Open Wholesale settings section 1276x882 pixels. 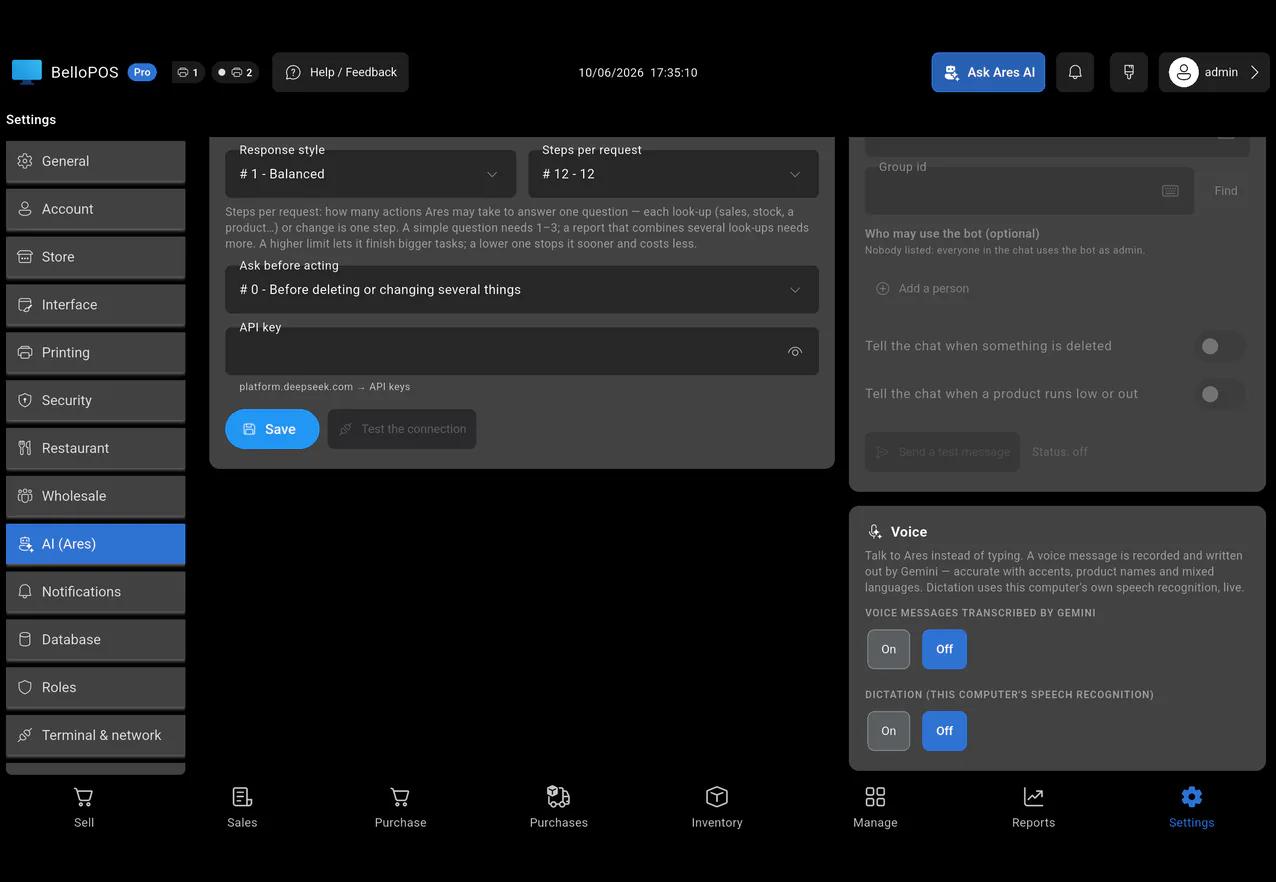96,496
